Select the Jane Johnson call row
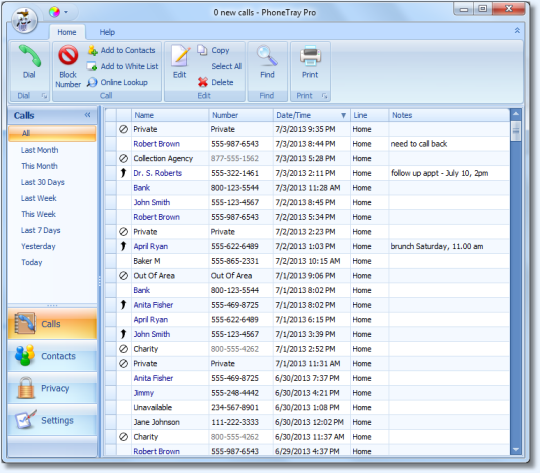The image size is (540, 473). click(x=307, y=422)
